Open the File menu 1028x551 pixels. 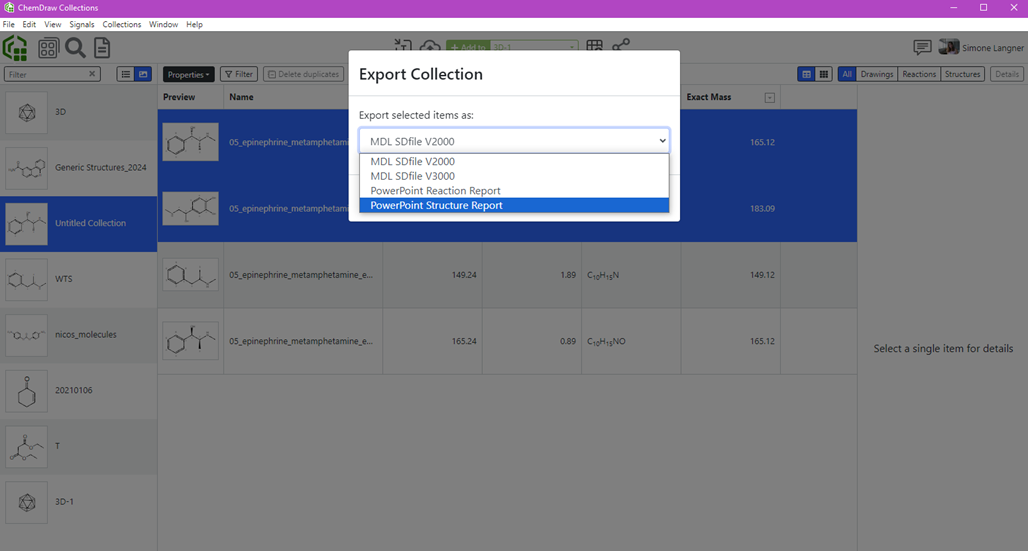(x=9, y=24)
